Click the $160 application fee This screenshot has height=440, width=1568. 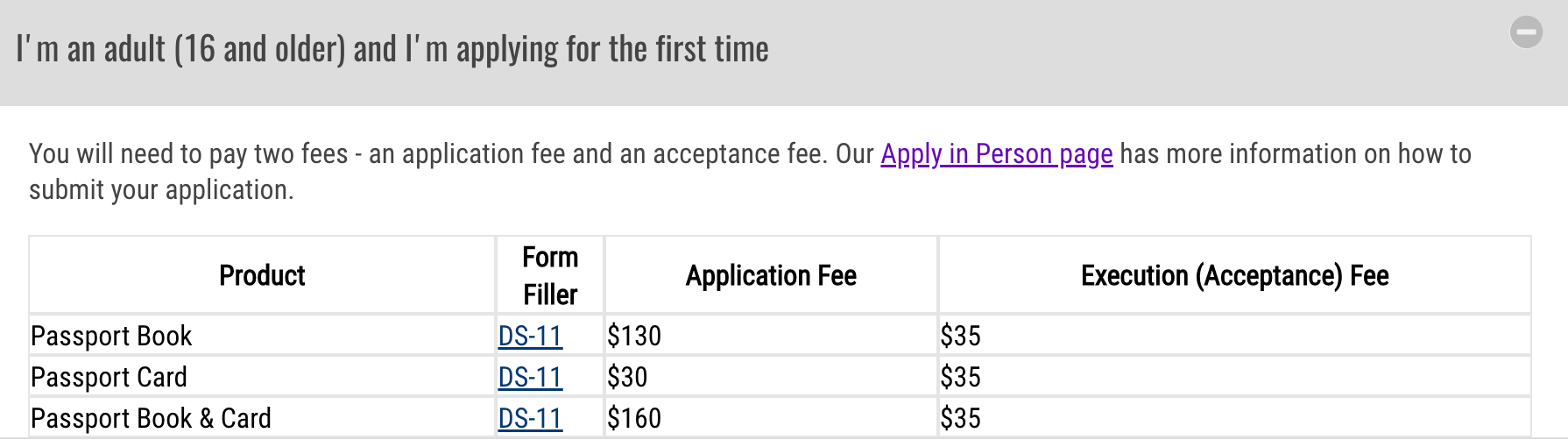point(634,418)
